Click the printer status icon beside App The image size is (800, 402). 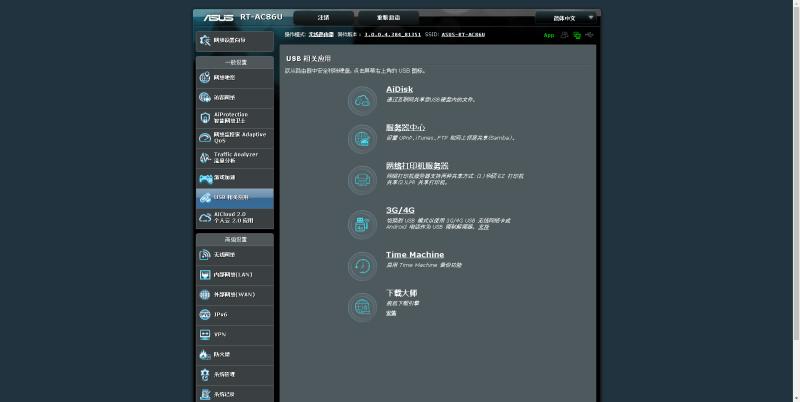tap(564, 35)
